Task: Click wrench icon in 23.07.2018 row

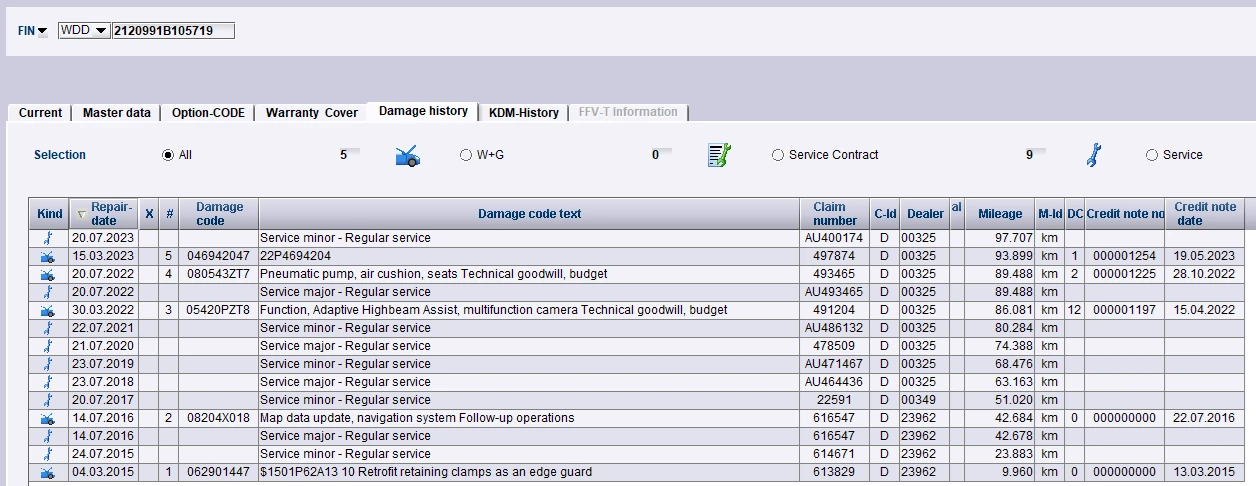Action: 47,382
